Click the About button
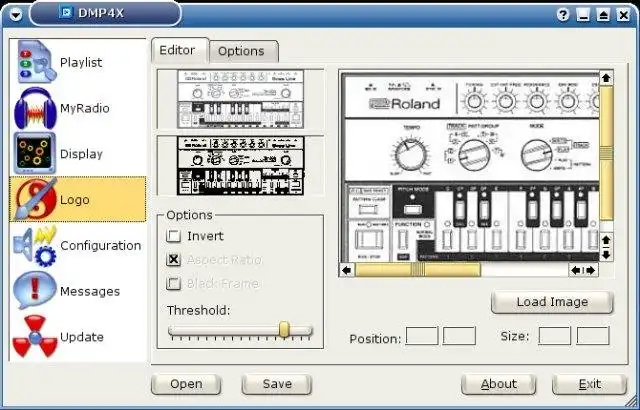 [x=499, y=384]
